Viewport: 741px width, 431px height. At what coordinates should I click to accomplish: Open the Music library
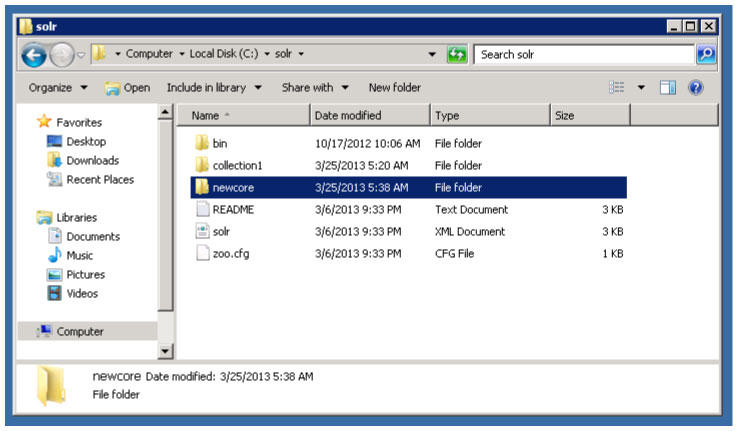pyautogui.click(x=79, y=256)
